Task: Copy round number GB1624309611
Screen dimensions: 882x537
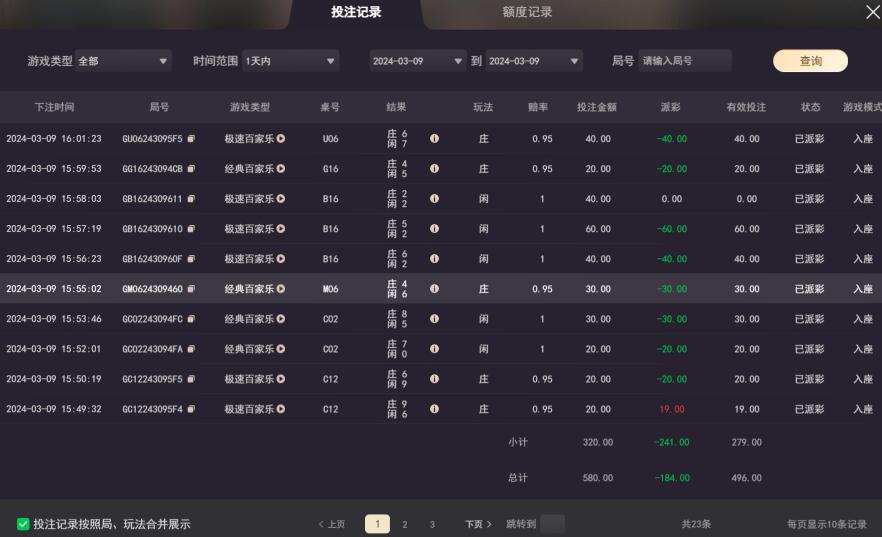Action: pyautogui.click(x=191, y=198)
